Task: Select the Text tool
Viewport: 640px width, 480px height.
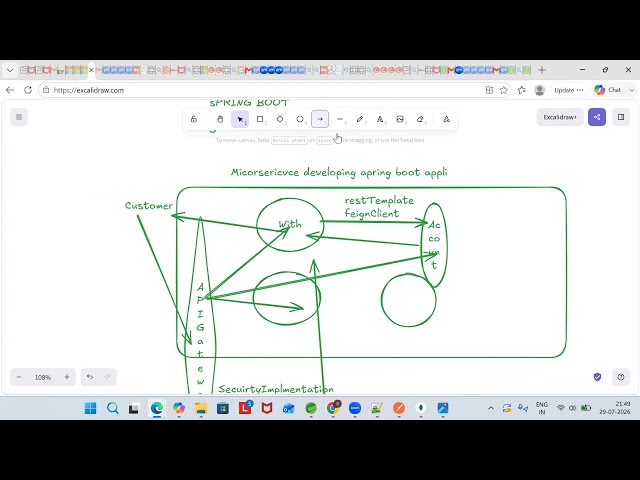Action: (380, 119)
